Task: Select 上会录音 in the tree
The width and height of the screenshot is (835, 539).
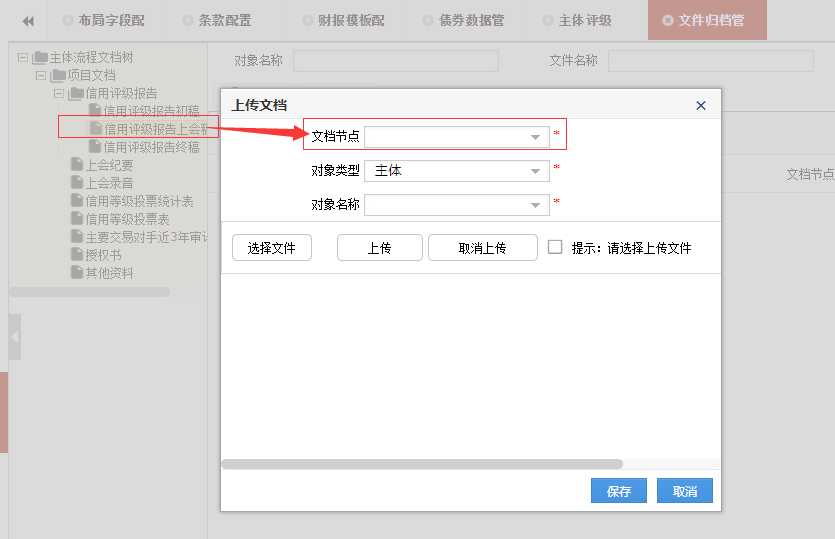Action: tap(109, 183)
